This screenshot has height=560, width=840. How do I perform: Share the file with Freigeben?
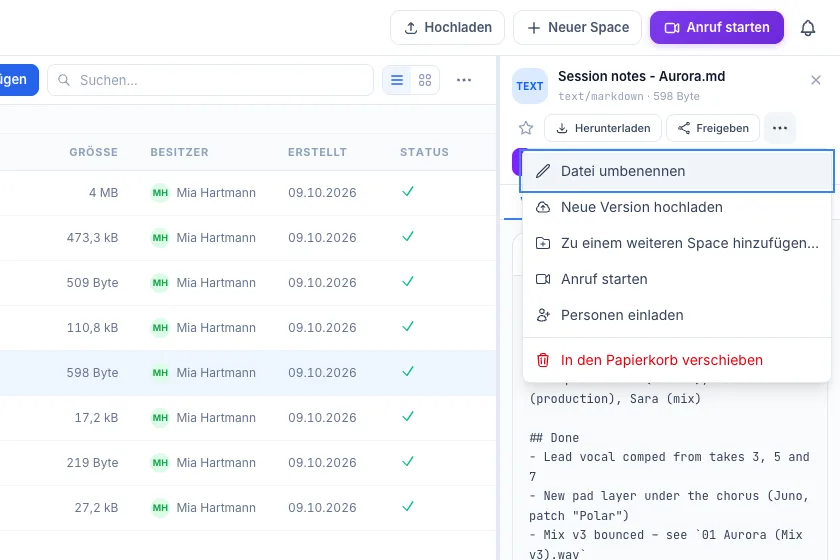[x=713, y=128]
